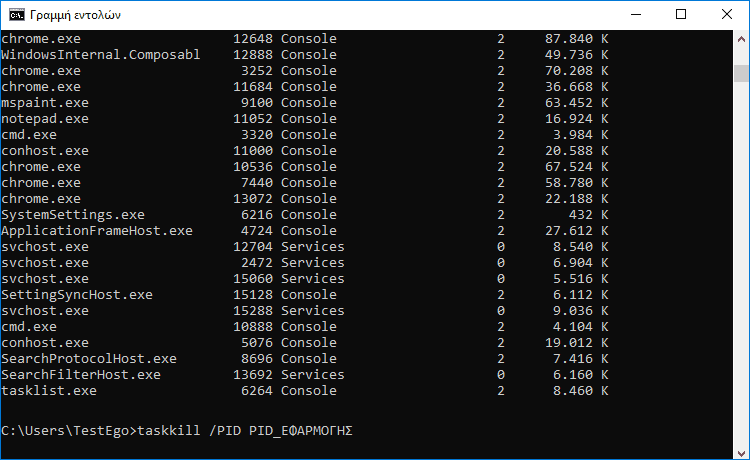Maximize the Command Prompt window
The image size is (750, 460).
click(x=681, y=15)
